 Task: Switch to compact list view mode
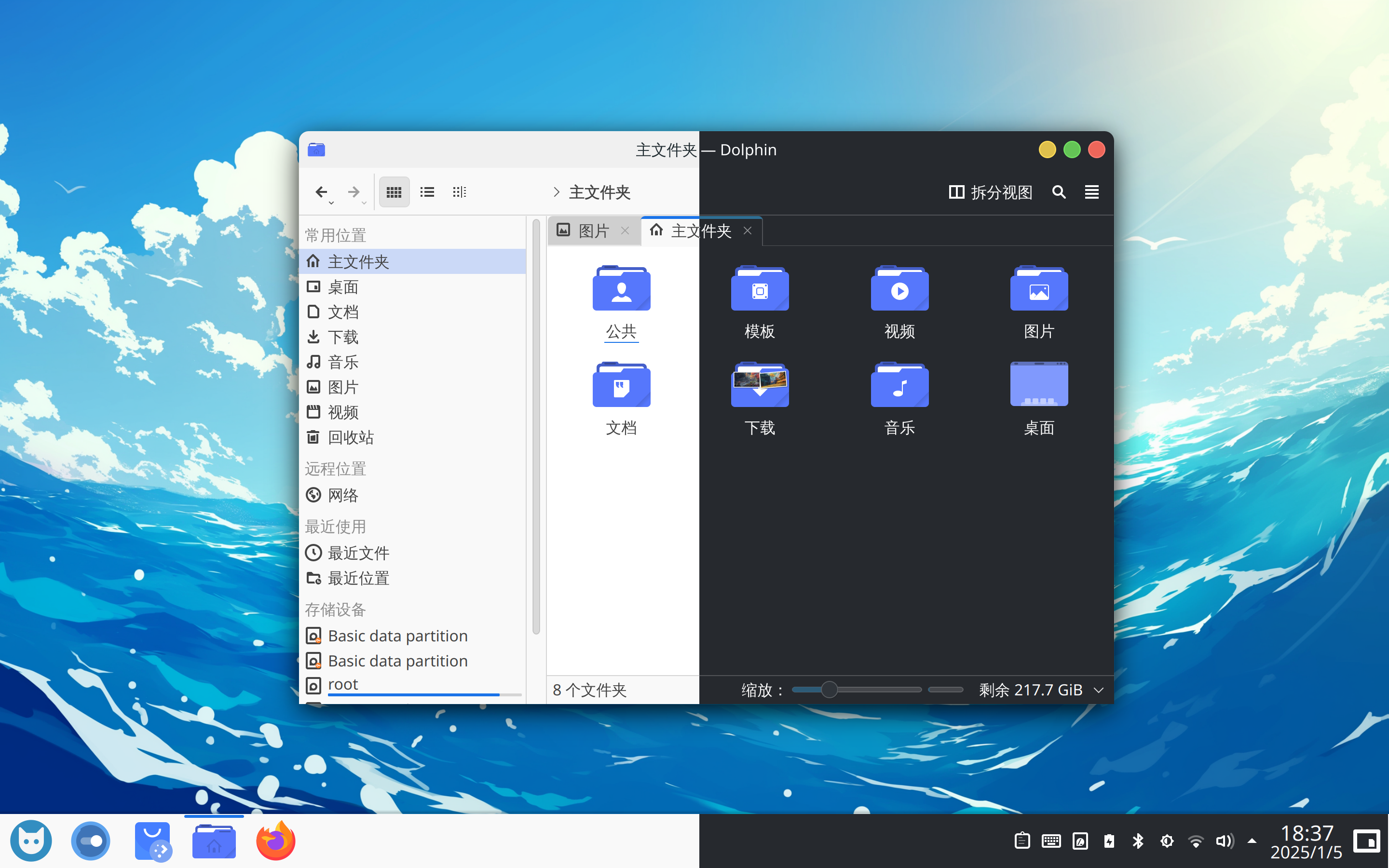427,192
